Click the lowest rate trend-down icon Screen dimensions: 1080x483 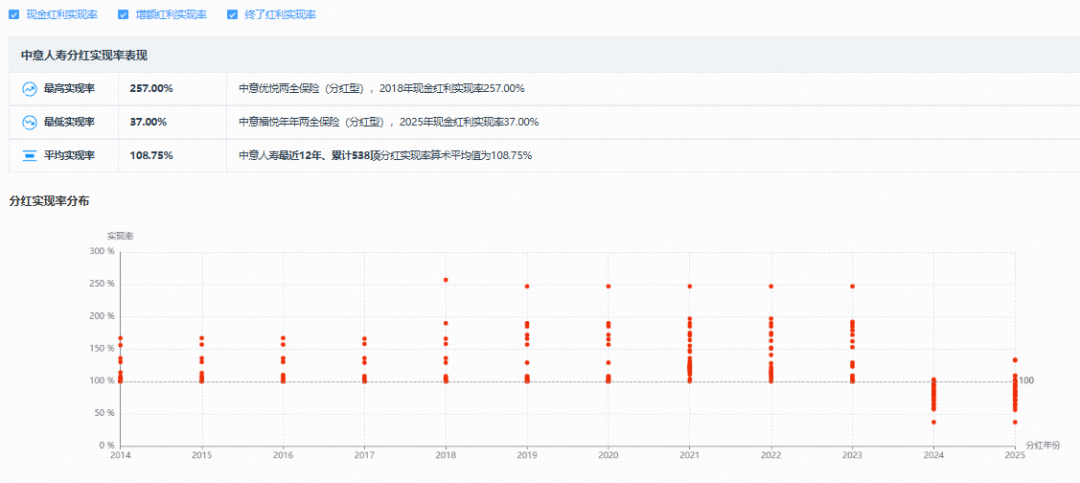(30, 122)
